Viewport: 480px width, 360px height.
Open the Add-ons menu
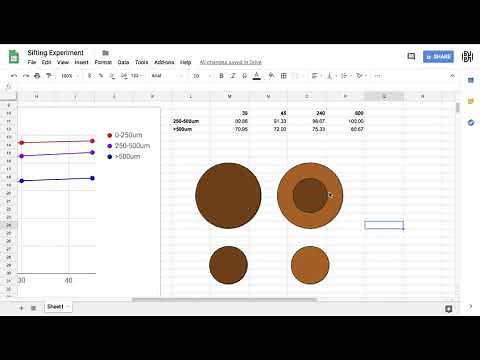164,62
